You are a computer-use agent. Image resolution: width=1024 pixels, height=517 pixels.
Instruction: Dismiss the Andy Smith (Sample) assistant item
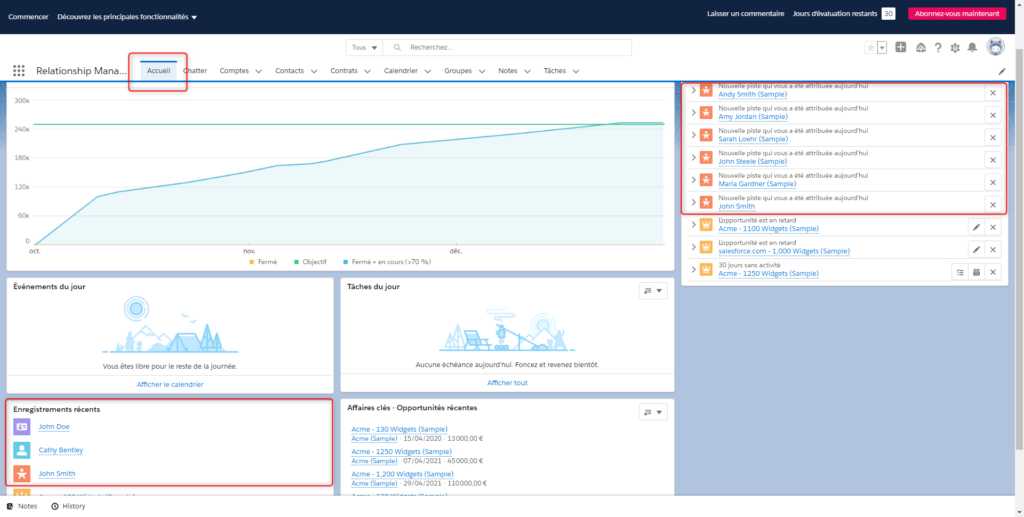(993, 93)
